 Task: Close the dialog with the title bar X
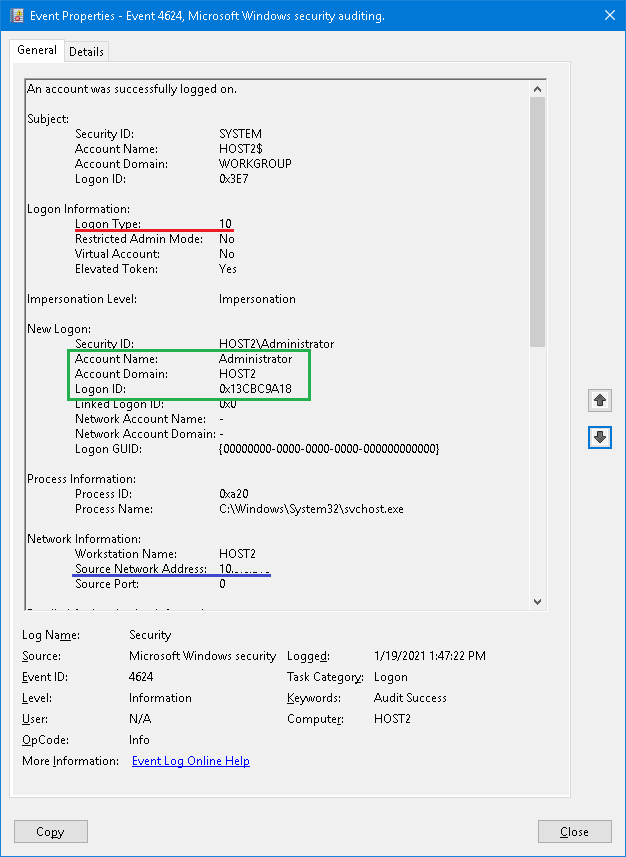click(x=610, y=16)
